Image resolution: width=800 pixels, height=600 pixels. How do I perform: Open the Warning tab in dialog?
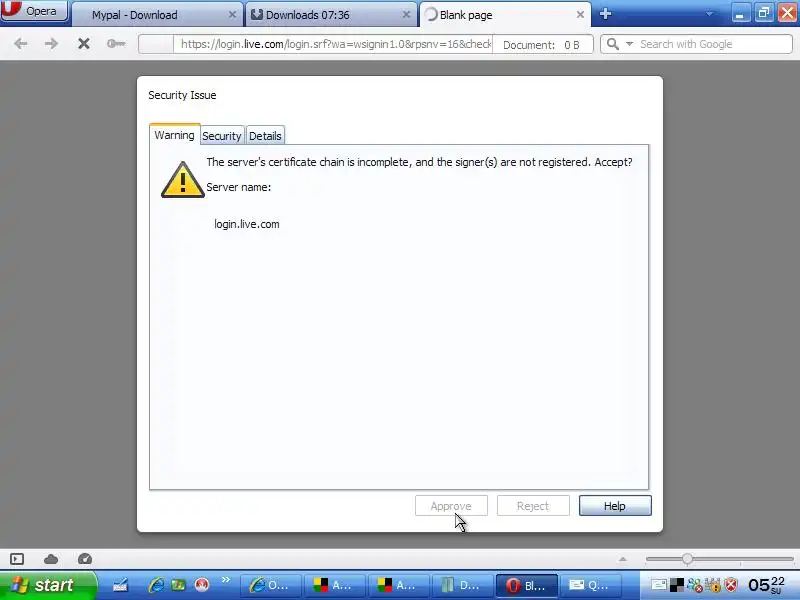click(174, 135)
